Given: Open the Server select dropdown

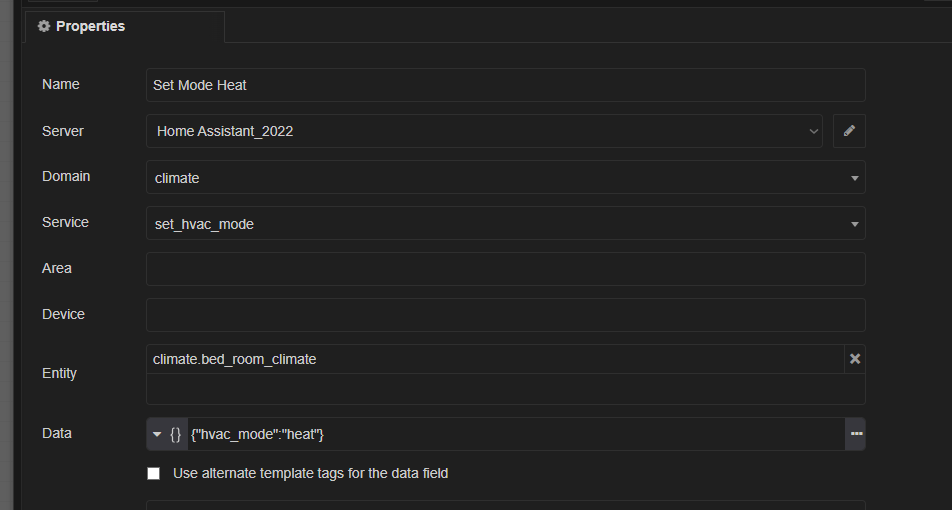Looking at the screenshot, I should click(x=484, y=131).
